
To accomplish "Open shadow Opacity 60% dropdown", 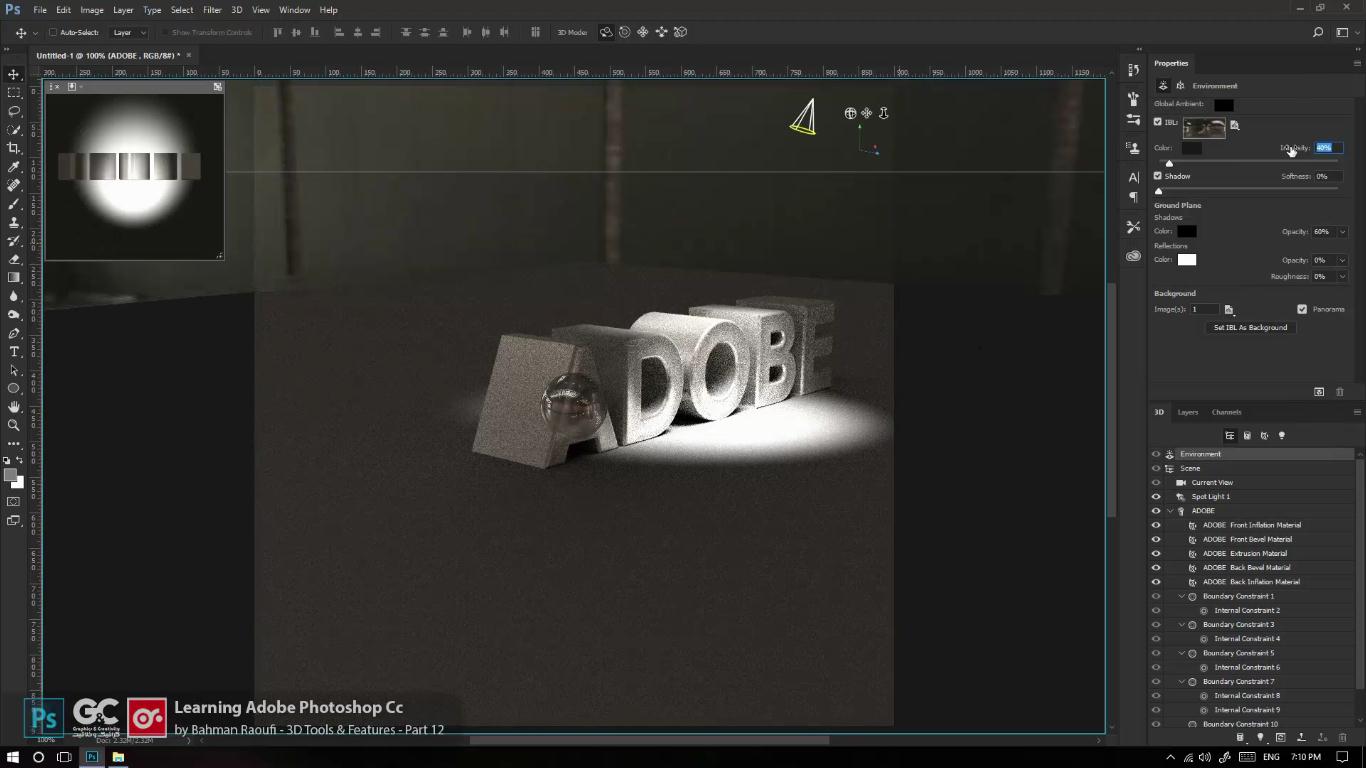I will click(1342, 232).
